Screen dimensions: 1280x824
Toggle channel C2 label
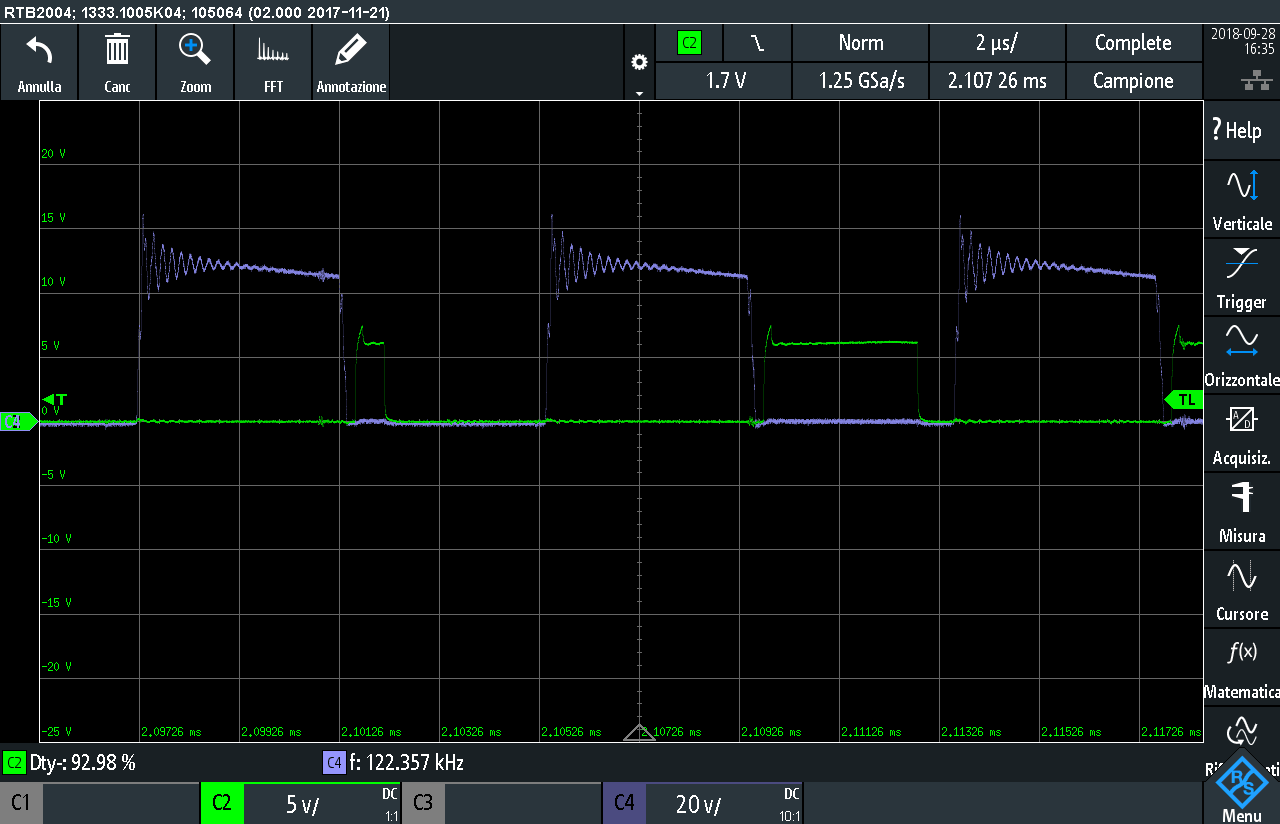coord(222,803)
